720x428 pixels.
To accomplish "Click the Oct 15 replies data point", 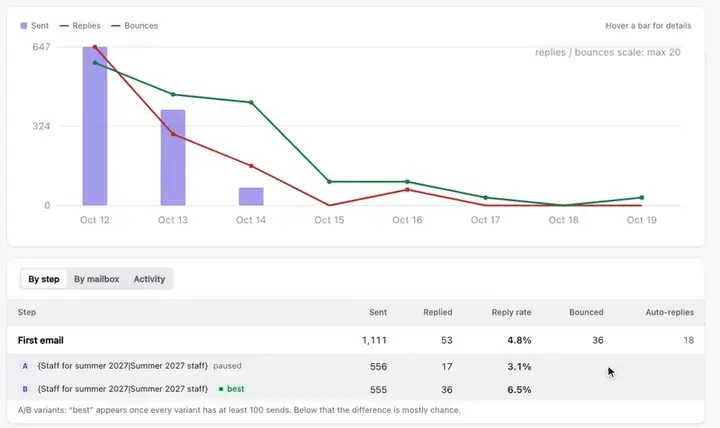I will click(x=329, y=182).
